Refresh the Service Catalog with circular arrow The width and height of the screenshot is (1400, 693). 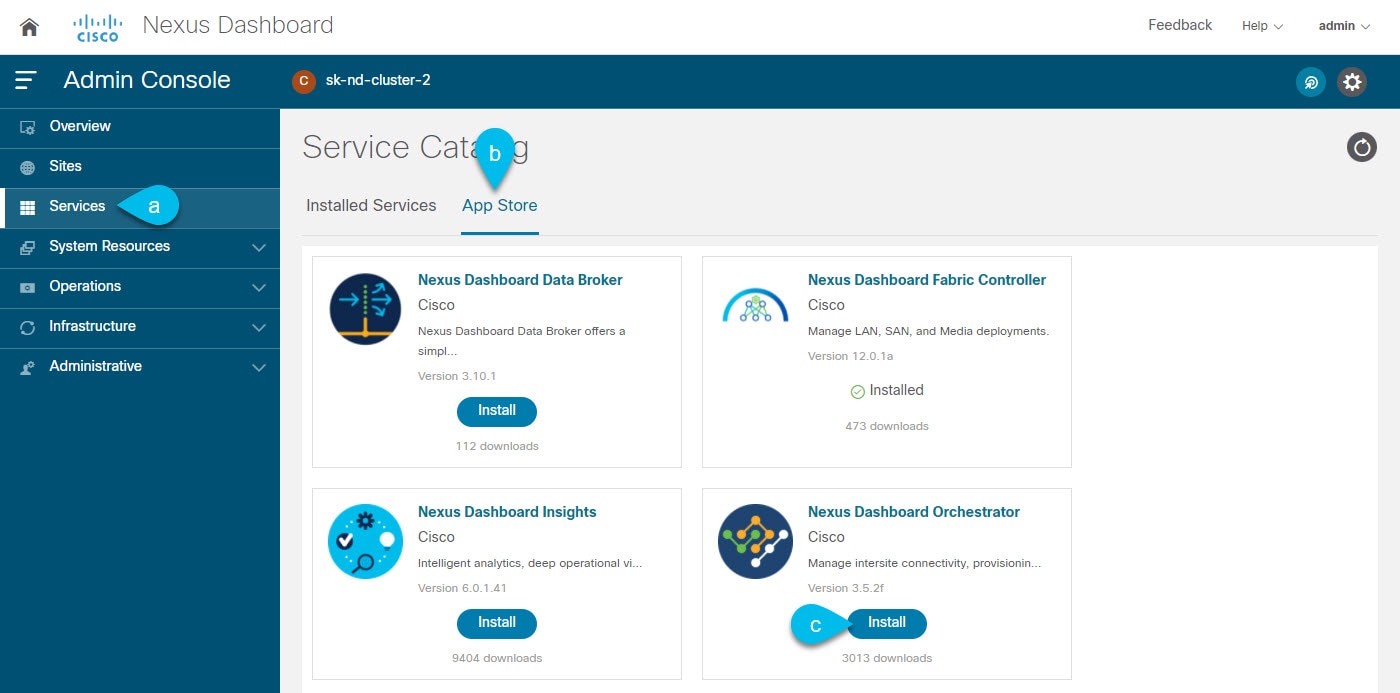(x=1362, y=148)
